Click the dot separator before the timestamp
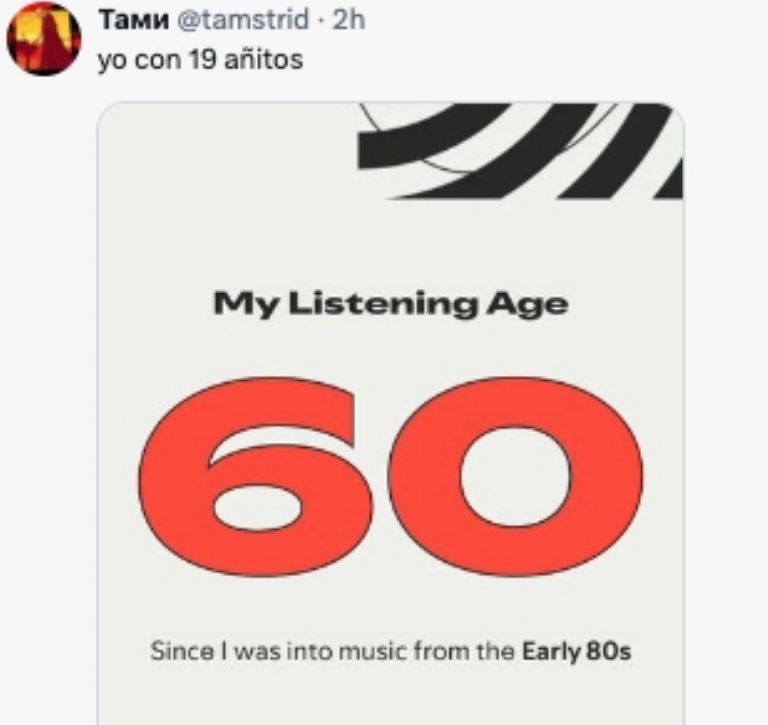Image resolution: width=768 pixels, height=725 pixels. tap(320, 21)
